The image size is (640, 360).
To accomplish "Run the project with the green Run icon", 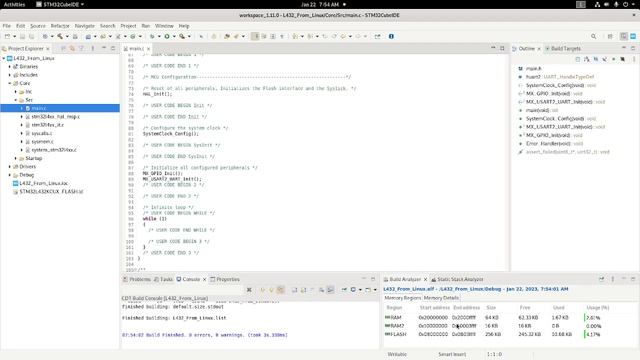I will click(x=167, y=36).
